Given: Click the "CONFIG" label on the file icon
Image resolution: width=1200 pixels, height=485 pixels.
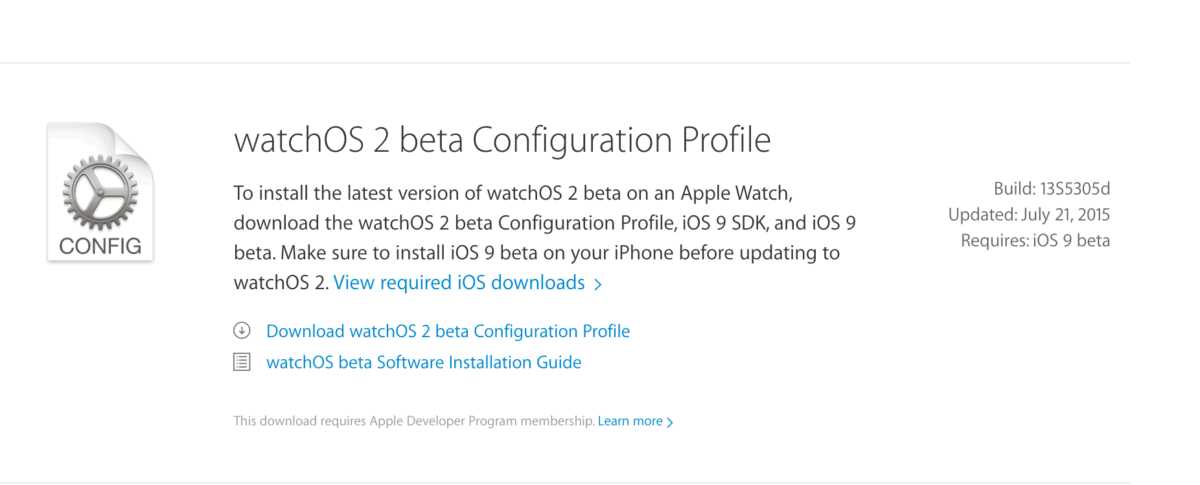Looking at the screenshot, I should (x=100, y=245).
